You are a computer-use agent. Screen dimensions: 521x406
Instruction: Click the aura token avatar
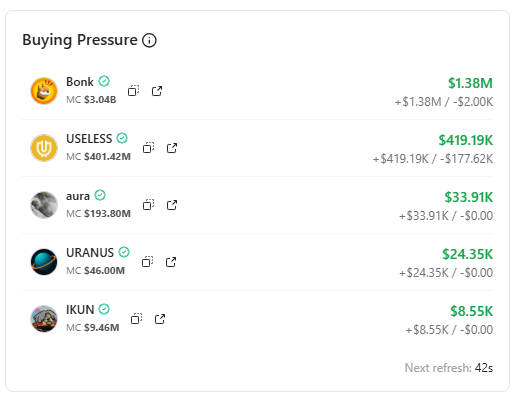click(x=44, y=205)
